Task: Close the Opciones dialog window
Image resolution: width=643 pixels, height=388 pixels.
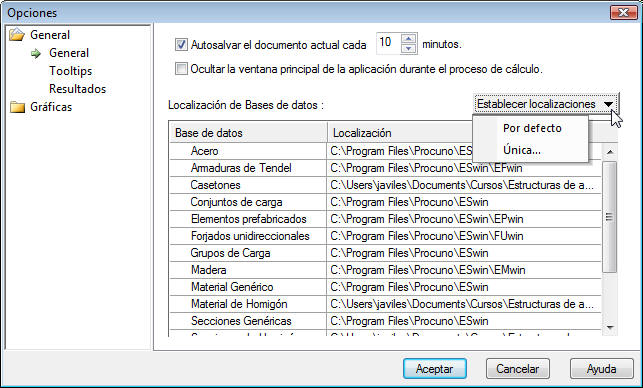Action: coord(623,13)
